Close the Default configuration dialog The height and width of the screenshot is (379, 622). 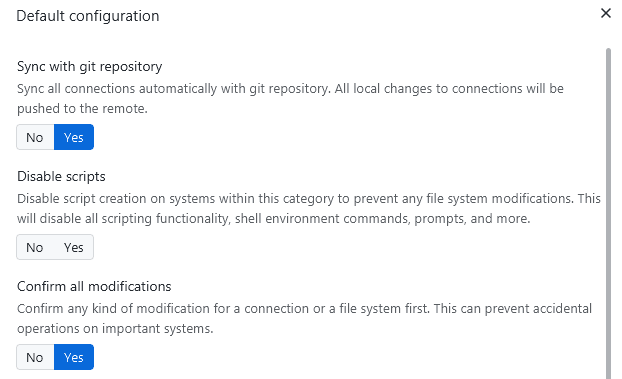pyautogui.click(x=605, y=13)
